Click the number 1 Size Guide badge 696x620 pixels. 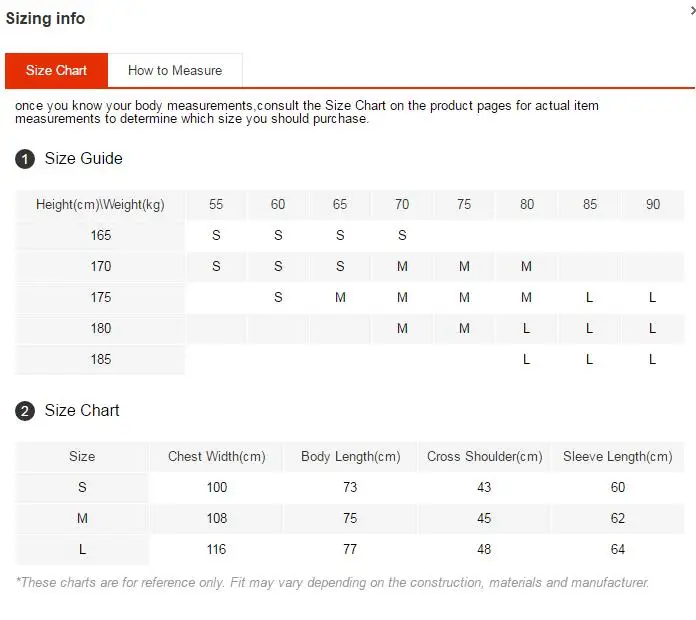[x=25, y=159]
